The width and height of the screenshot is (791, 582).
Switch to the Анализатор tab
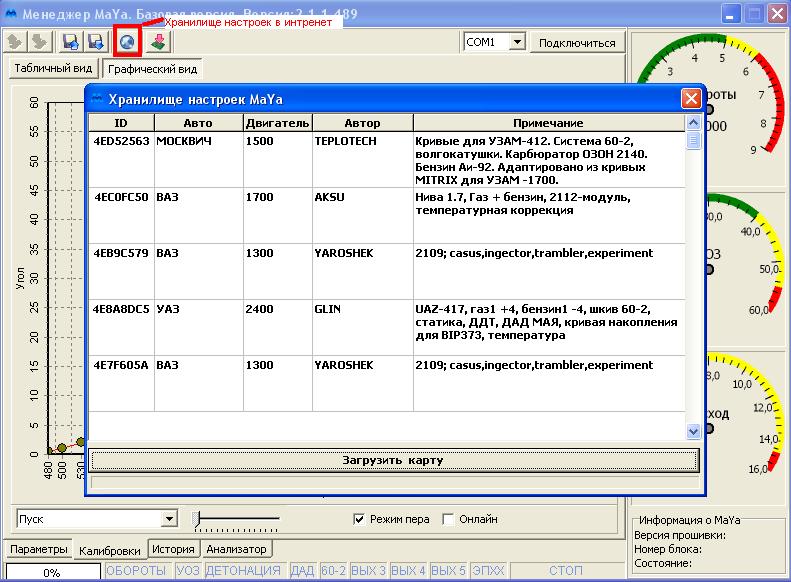click(x=237, y=549)
